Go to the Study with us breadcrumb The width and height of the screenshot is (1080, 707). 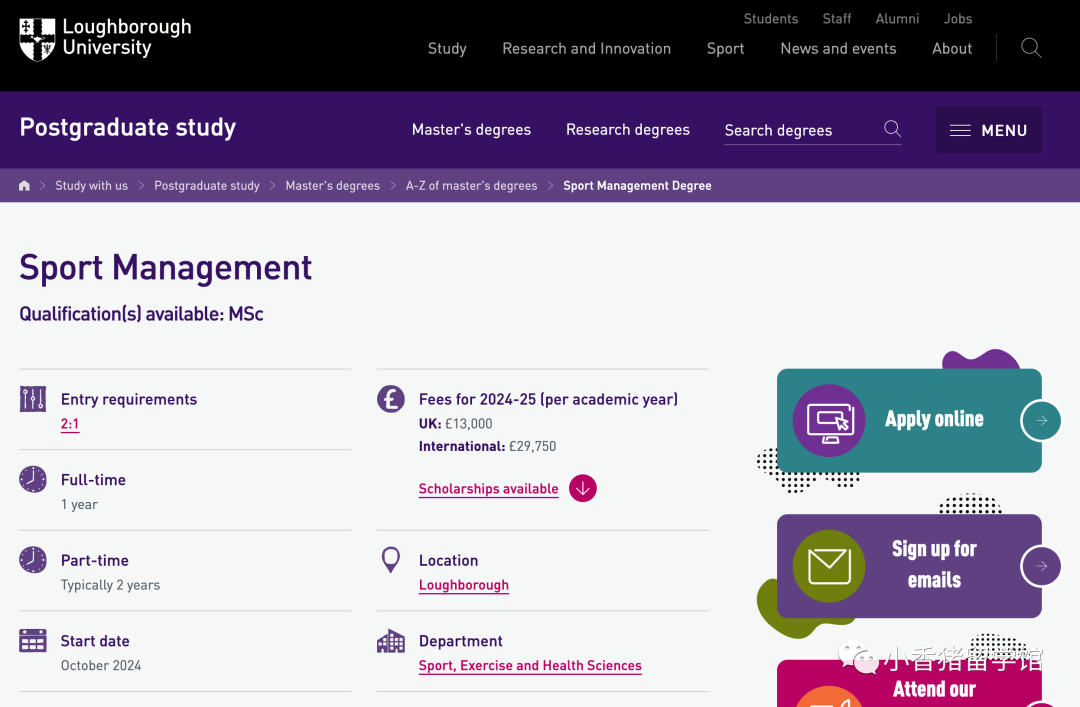click(92, 185)
